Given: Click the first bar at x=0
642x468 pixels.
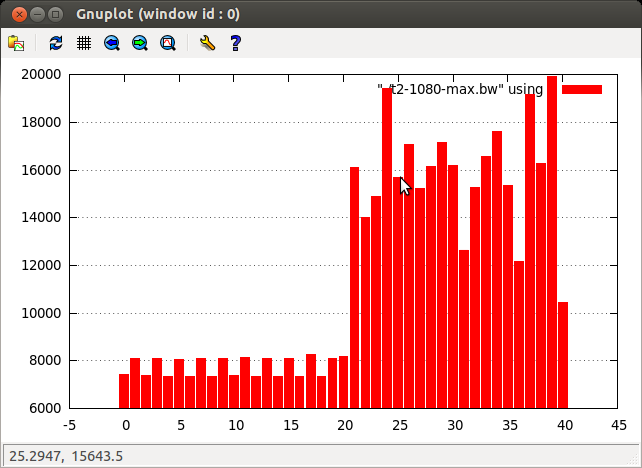Looking at the screenshot, I should click(124, 391).
